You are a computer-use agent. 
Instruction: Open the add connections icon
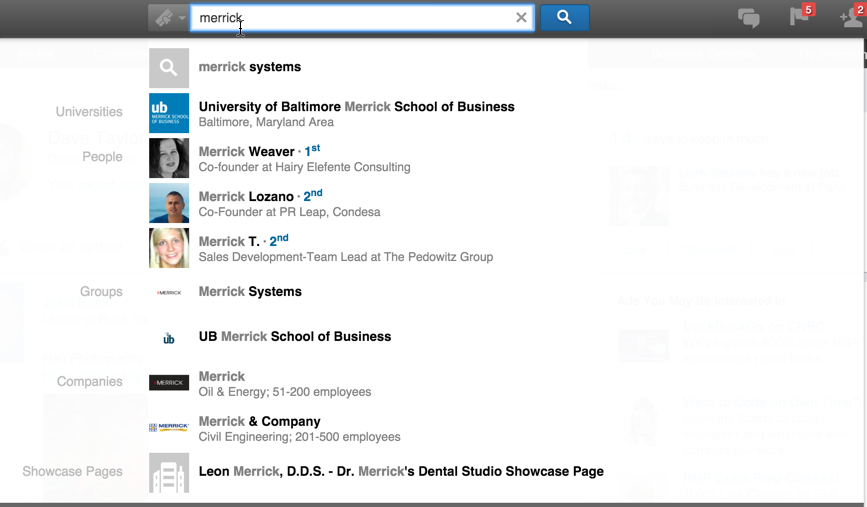point(849,17)
